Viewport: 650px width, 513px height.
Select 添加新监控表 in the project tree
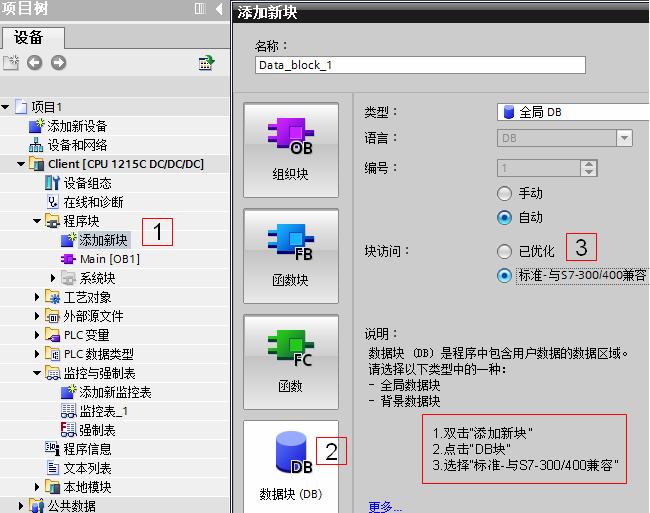click(115, 392)
